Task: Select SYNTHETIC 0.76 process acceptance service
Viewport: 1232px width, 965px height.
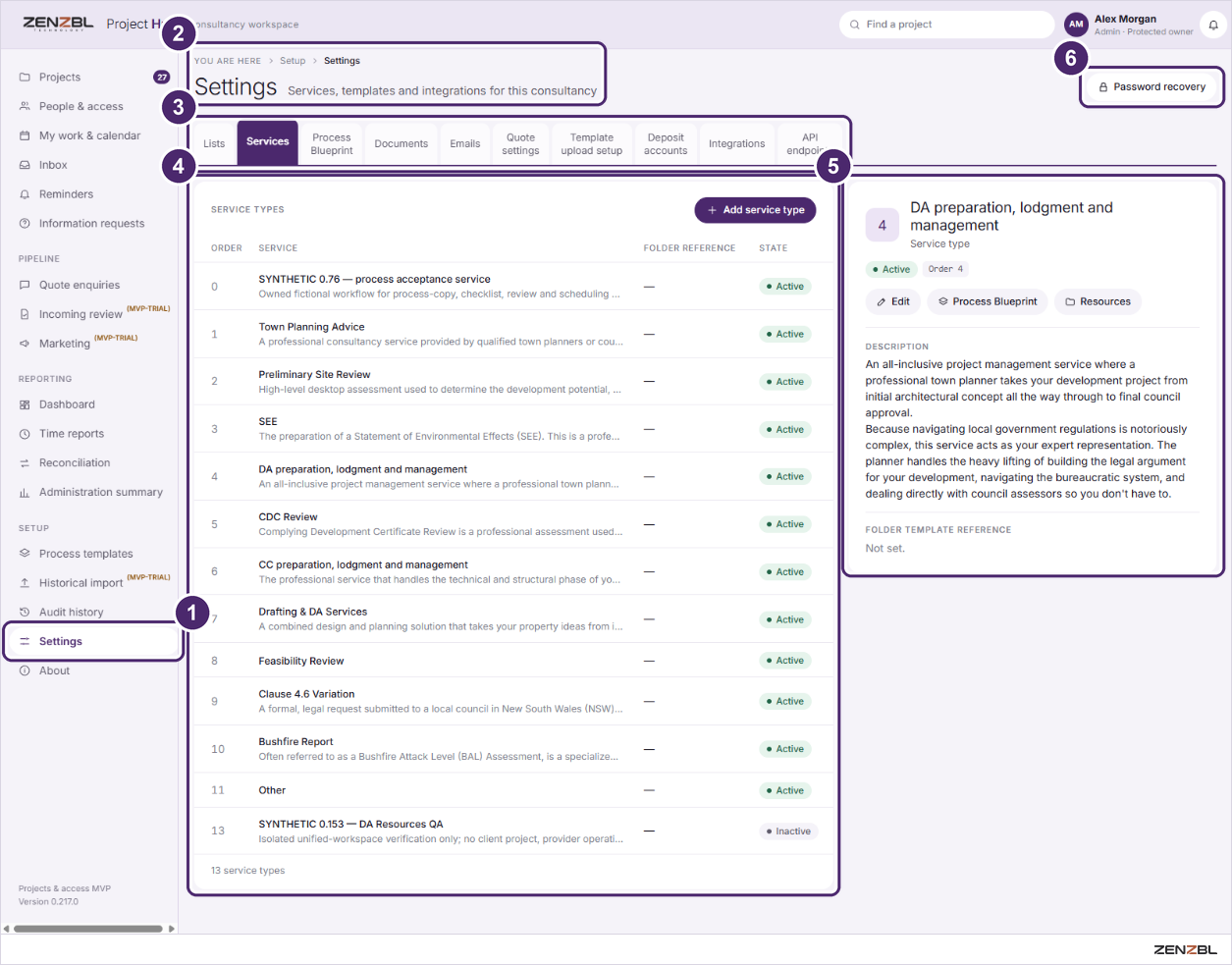Action: tap(515, 287)
